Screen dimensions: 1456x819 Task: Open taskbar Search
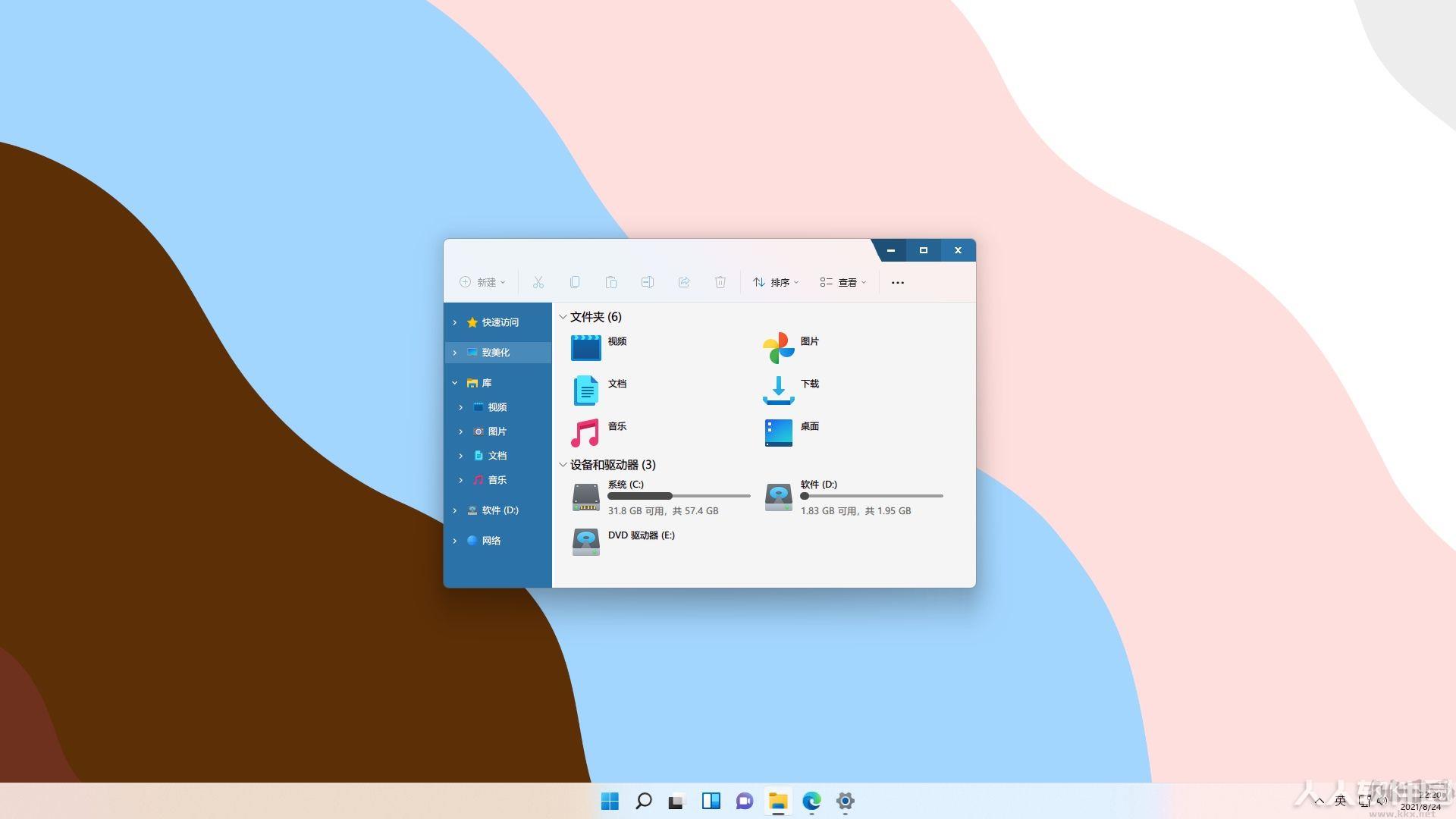[x=643, y=801]
